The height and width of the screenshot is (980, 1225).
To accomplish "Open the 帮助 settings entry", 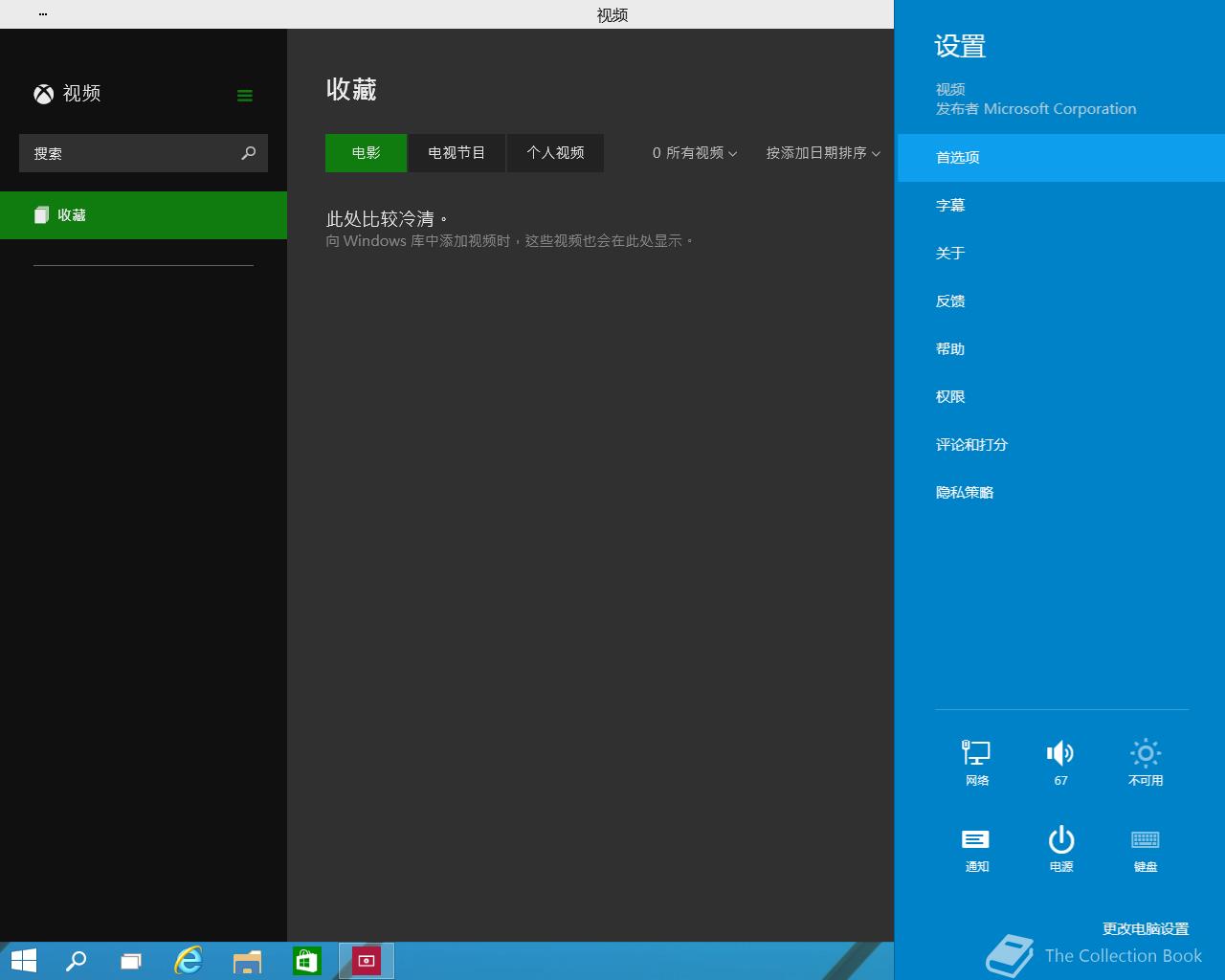I will (x=1061, y=349).
